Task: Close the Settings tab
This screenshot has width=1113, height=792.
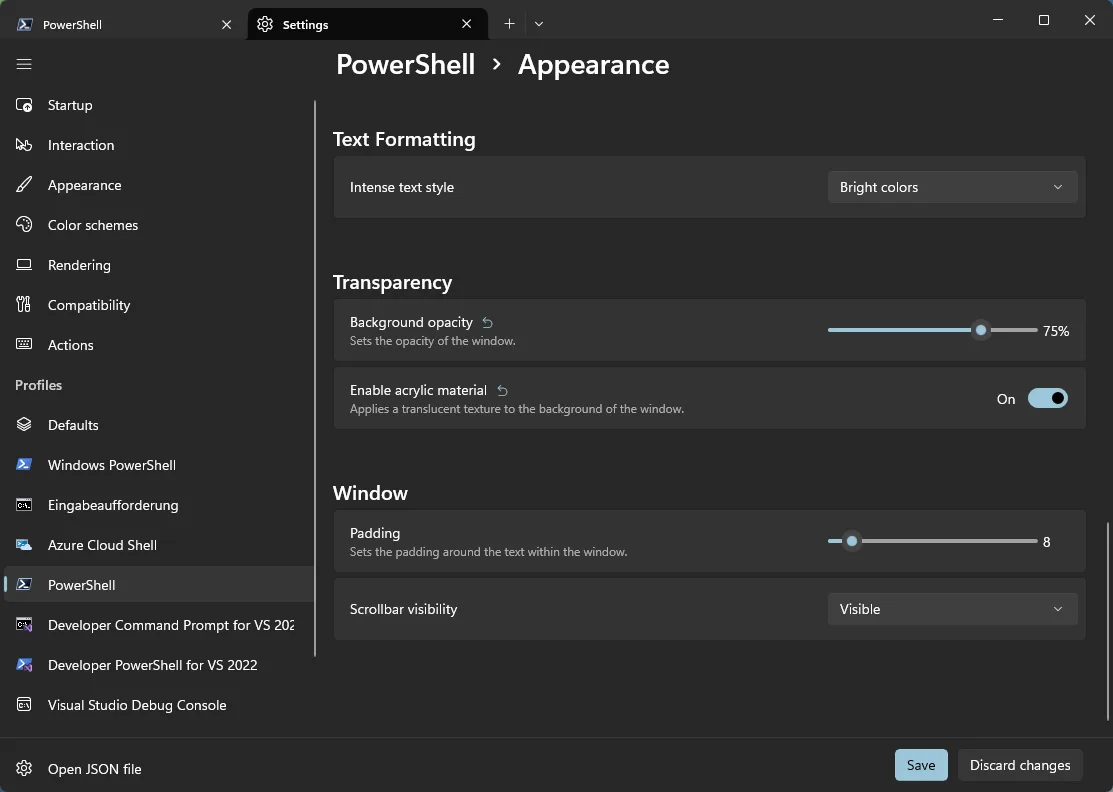Action: click(x=467, y=24)
